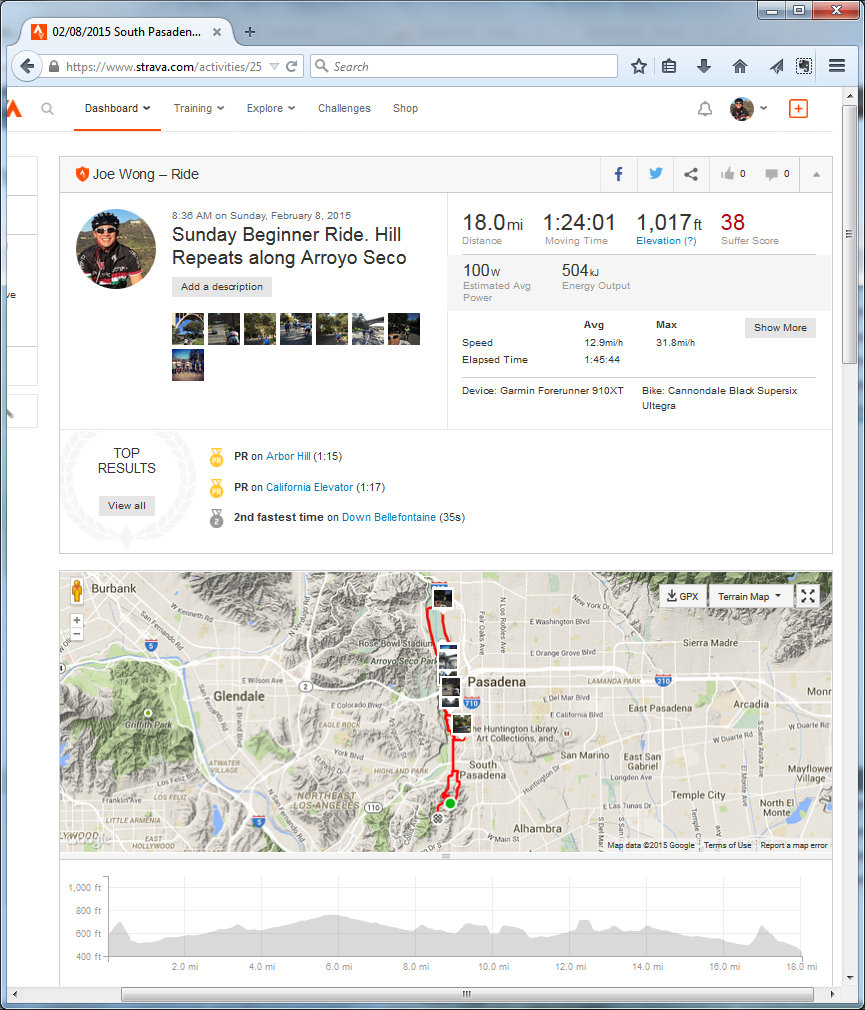
Task: Open the Terrain Map dropdown
Action: [x=750, y=596]
